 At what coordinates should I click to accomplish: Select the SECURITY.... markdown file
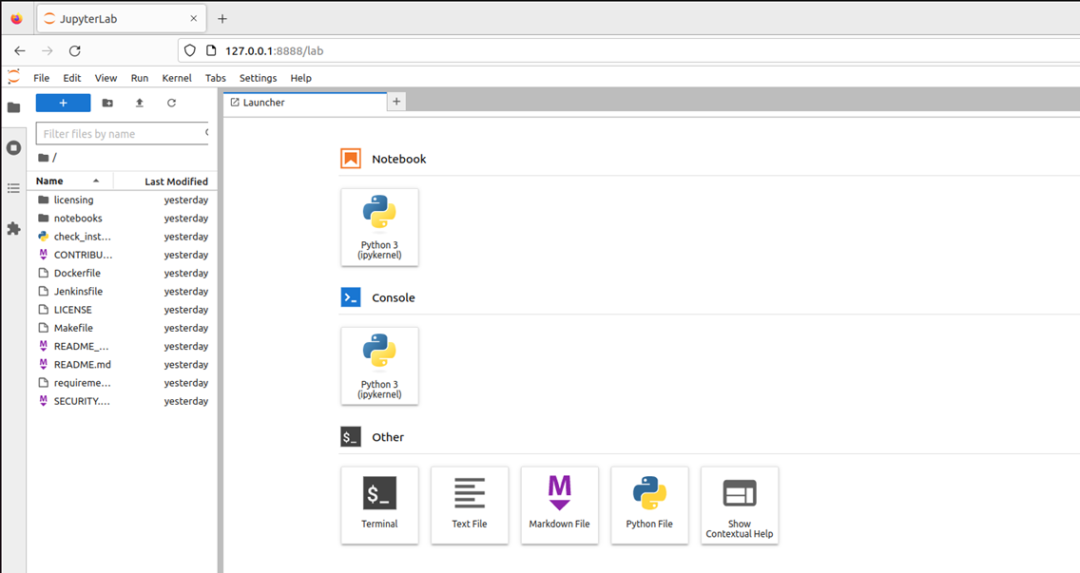click(123, 402)
